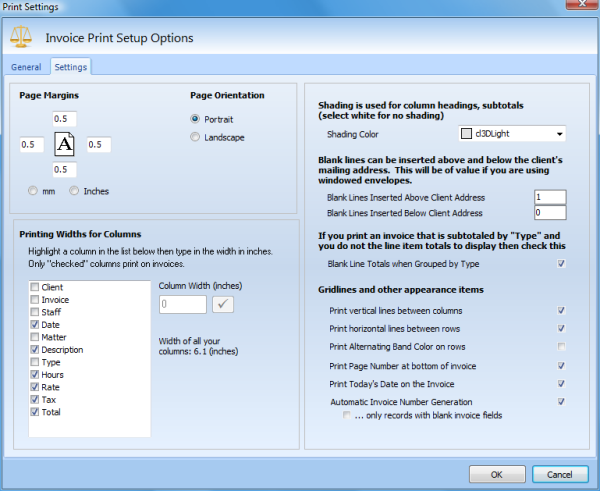Select the Settings tab

(70, 67)
